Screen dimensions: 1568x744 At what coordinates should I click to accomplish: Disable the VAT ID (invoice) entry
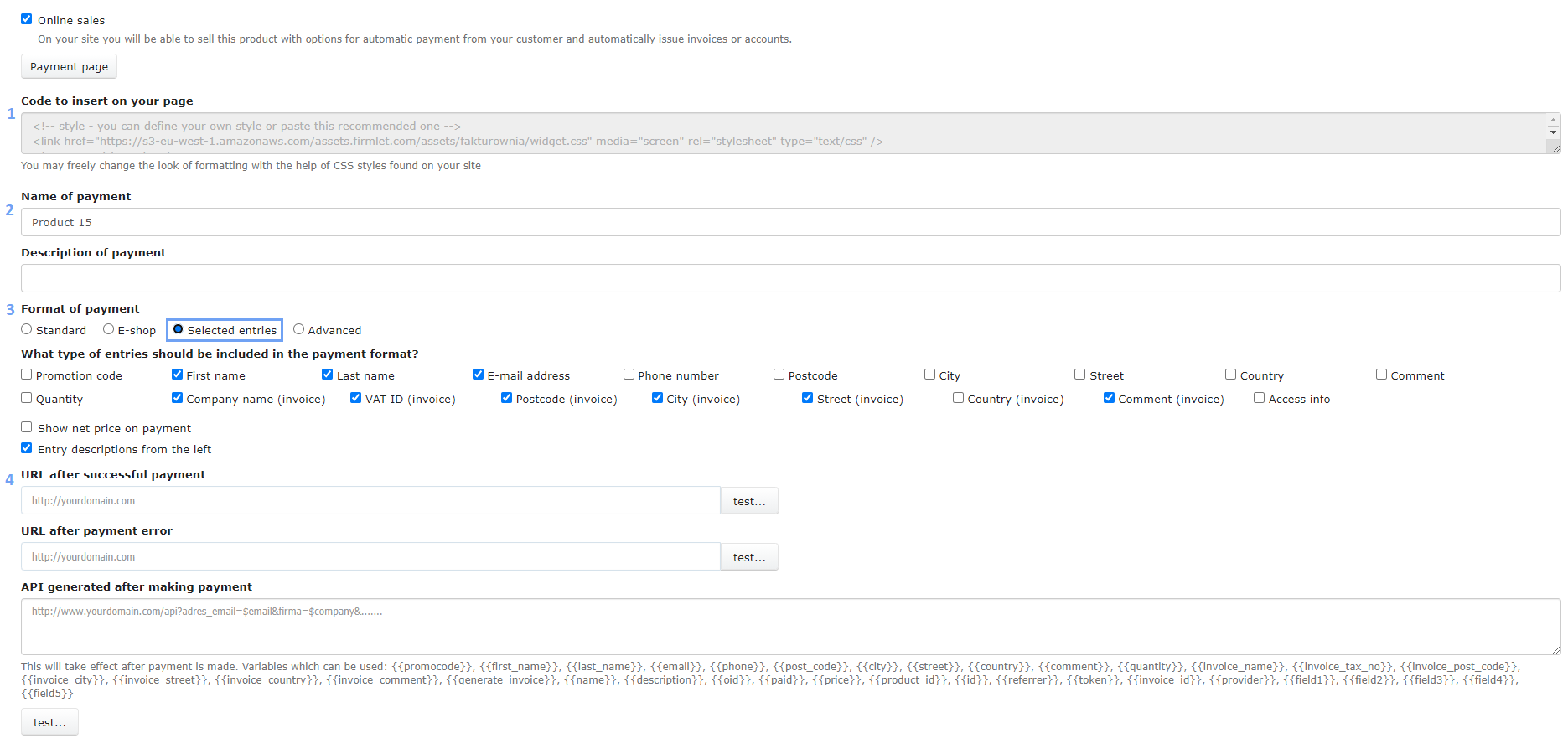pyautogui.click(x=356, y=399)
